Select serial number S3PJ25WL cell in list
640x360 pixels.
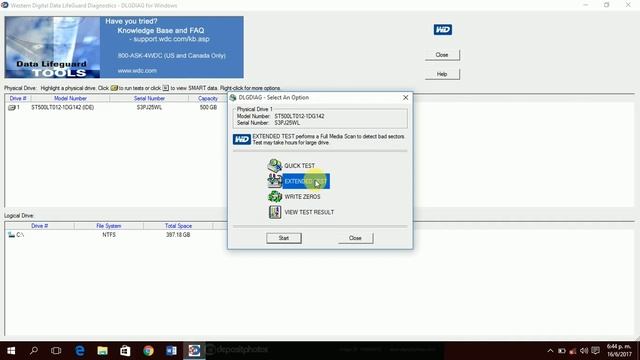click(149, 107)
